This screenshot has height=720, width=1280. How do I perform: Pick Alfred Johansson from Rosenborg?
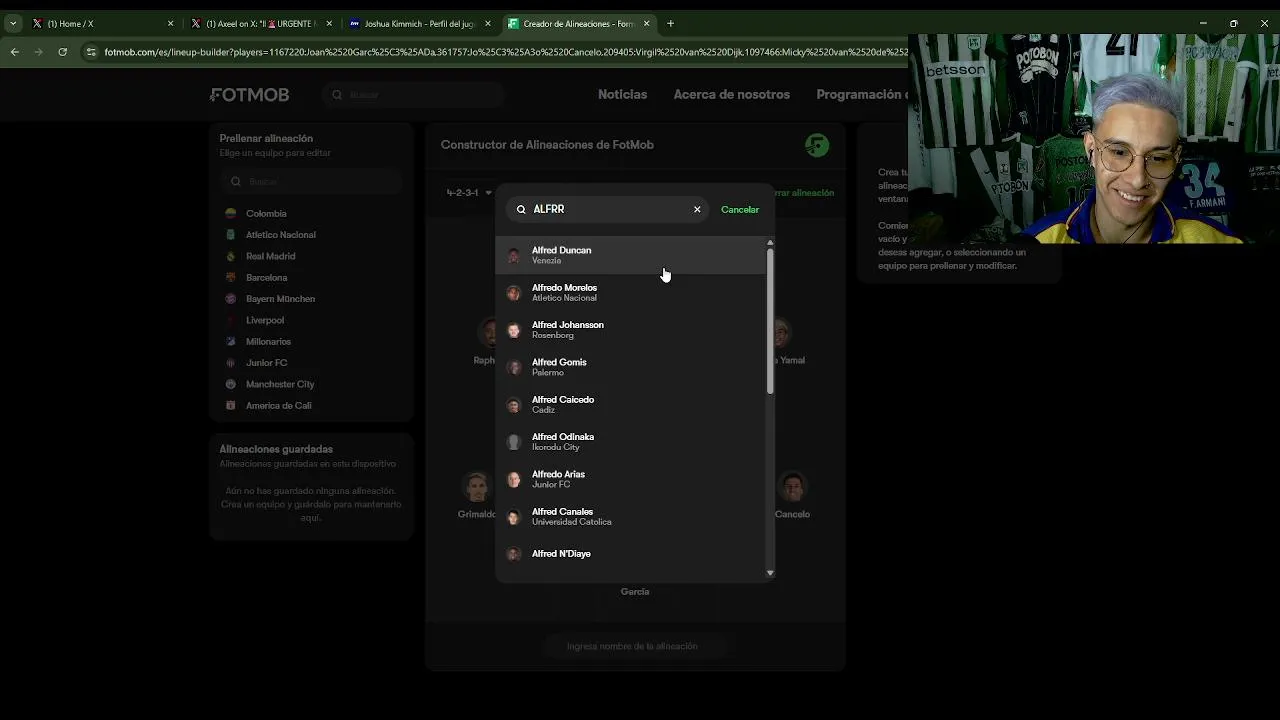[x=630, y=330]
